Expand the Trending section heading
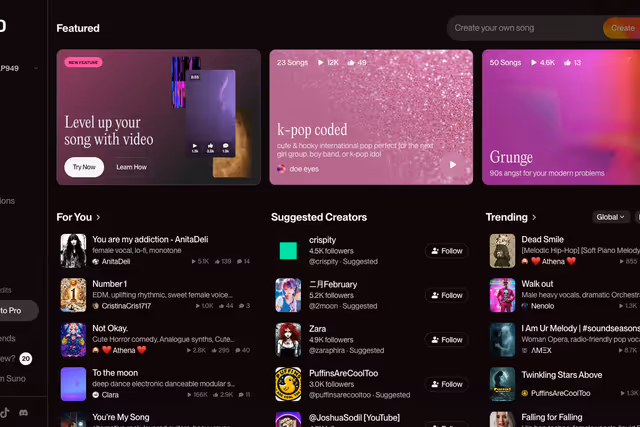The image size is (640, 427). click(x=534, y=217)
